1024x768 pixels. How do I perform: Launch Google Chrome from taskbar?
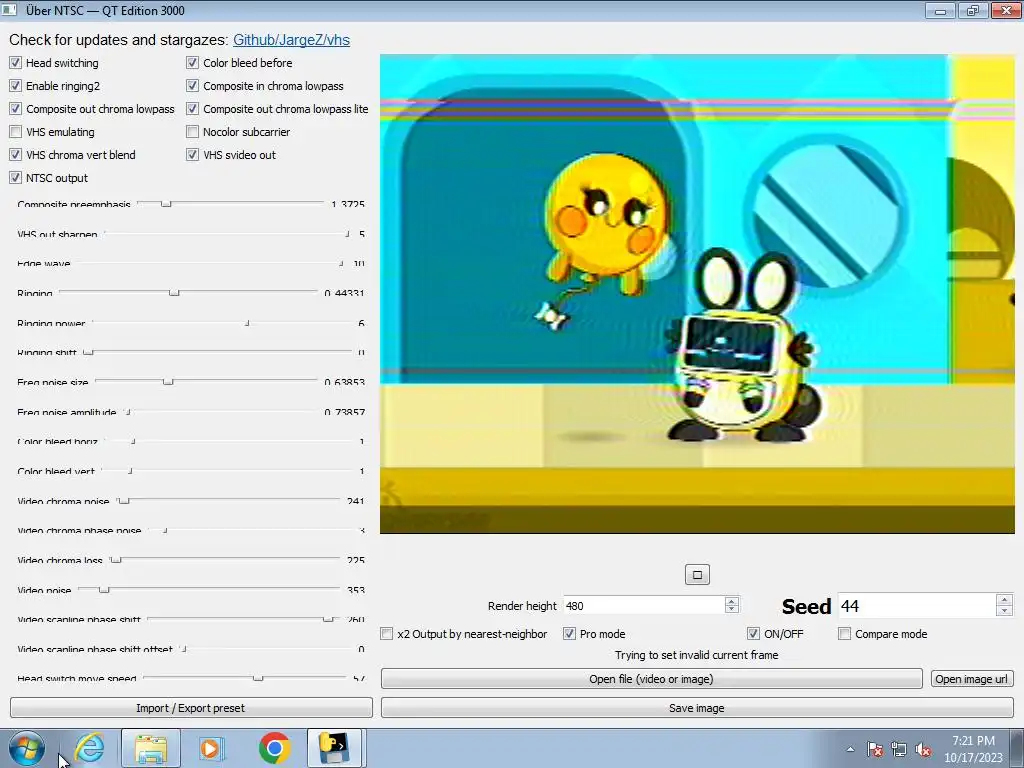pos(274,748)
